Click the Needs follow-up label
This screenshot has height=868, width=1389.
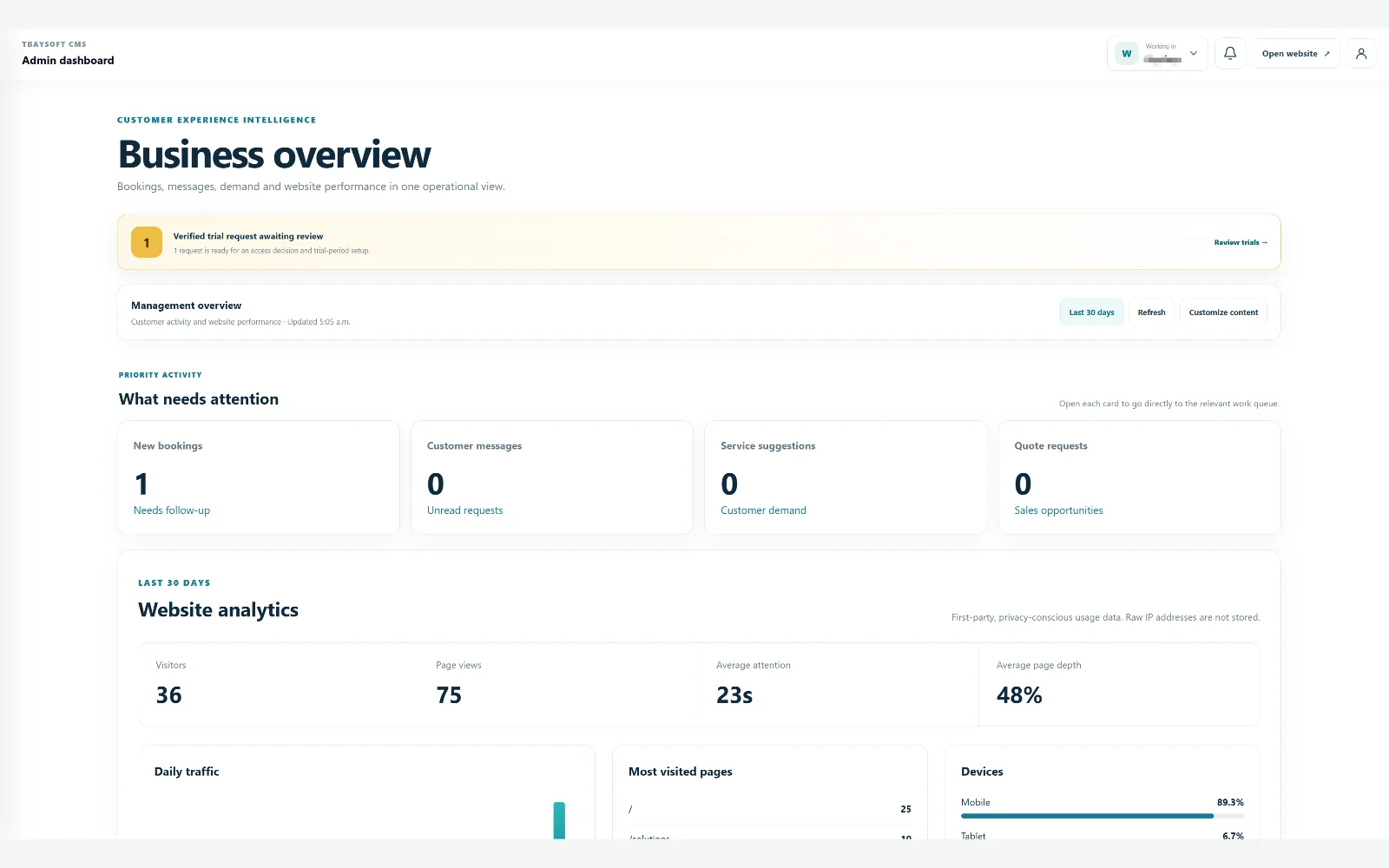point(172,510)
